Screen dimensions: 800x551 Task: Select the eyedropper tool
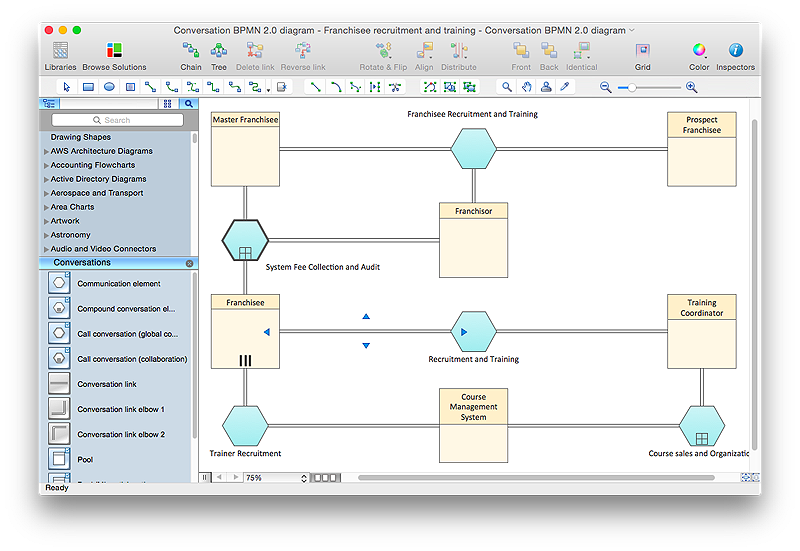[x=565, y=87]
